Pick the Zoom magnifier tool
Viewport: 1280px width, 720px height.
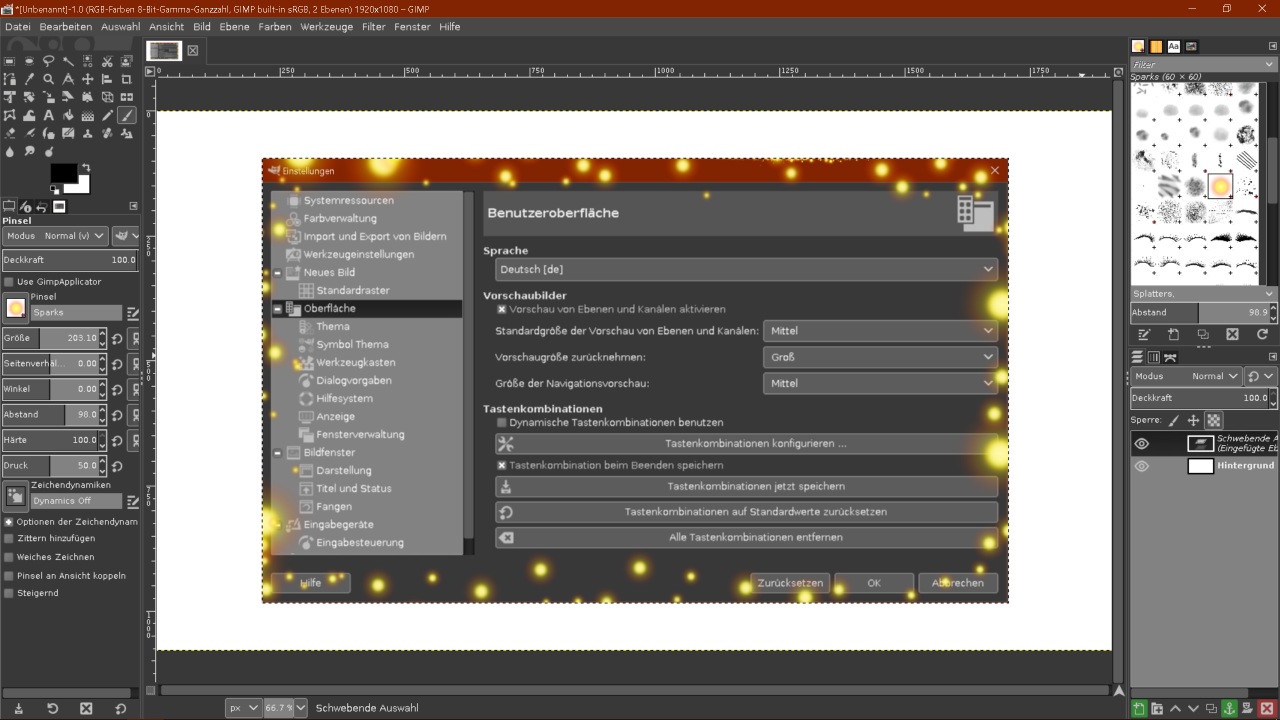[x=48, y=79]
